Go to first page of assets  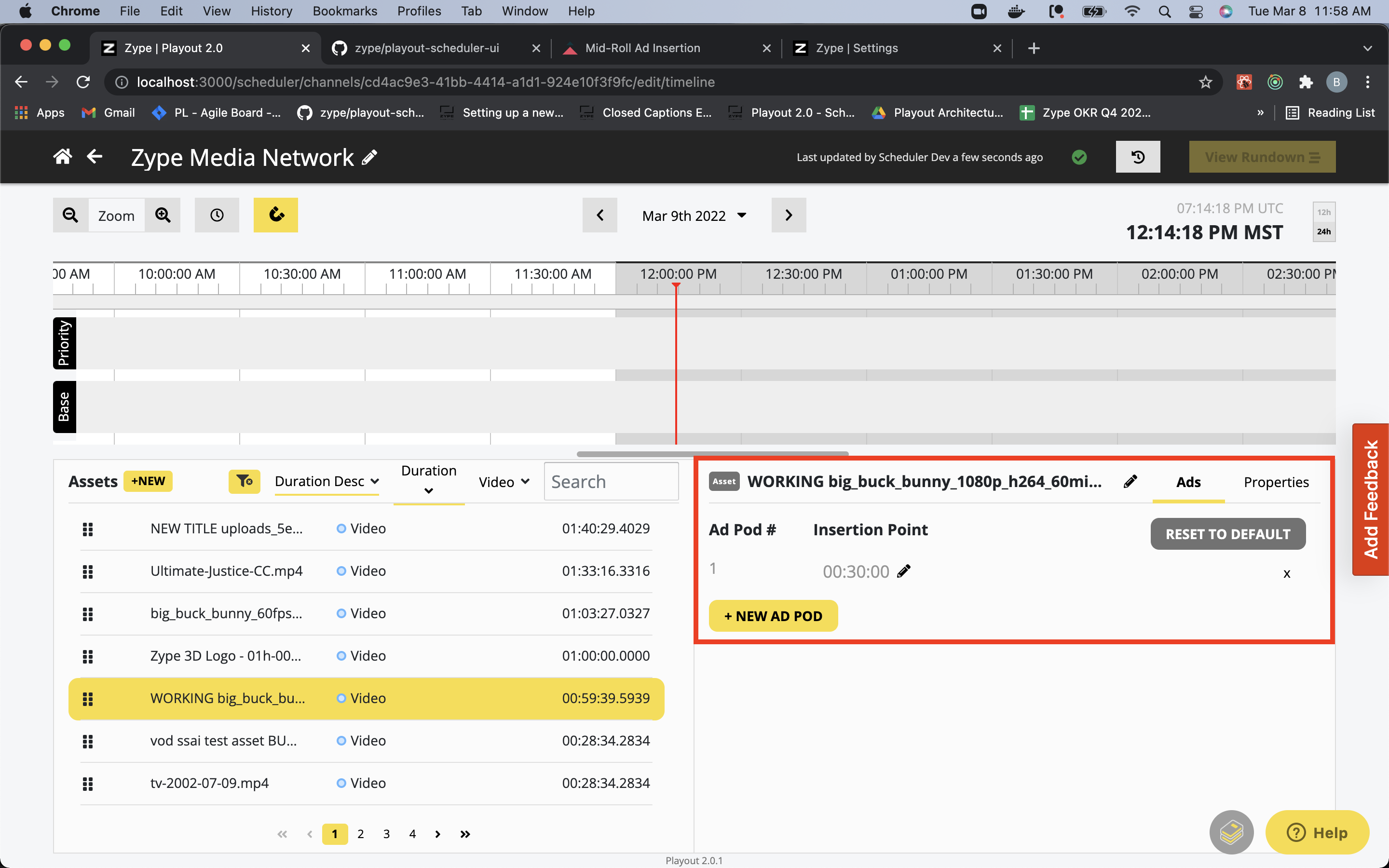point(283,834)
